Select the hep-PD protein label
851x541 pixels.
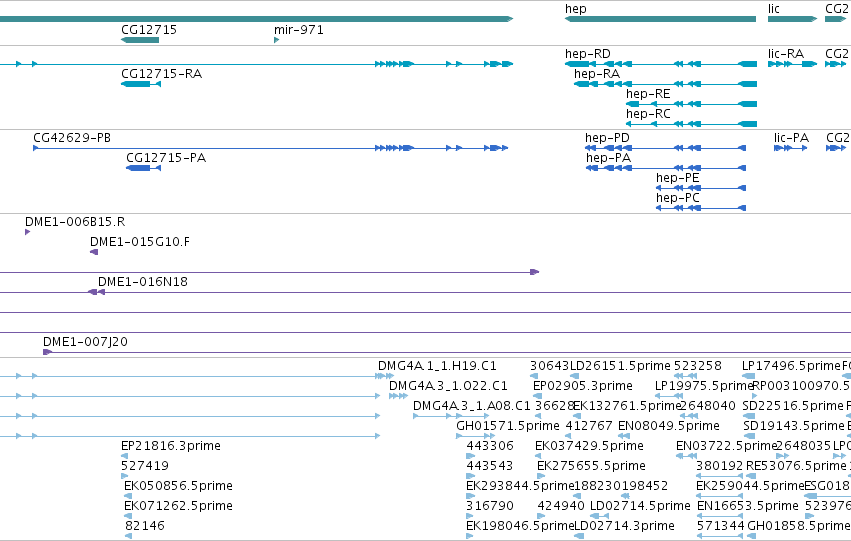pos(607,138)
